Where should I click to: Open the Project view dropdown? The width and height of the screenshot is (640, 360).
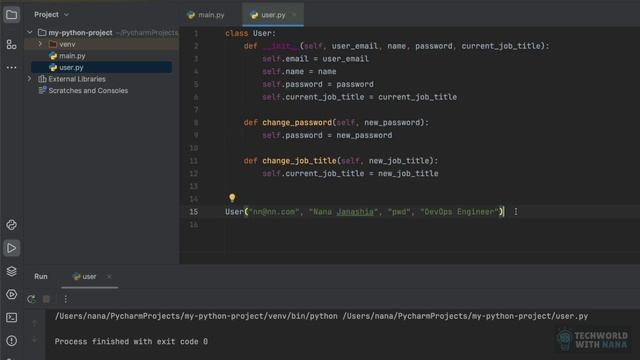click(51, 15)
